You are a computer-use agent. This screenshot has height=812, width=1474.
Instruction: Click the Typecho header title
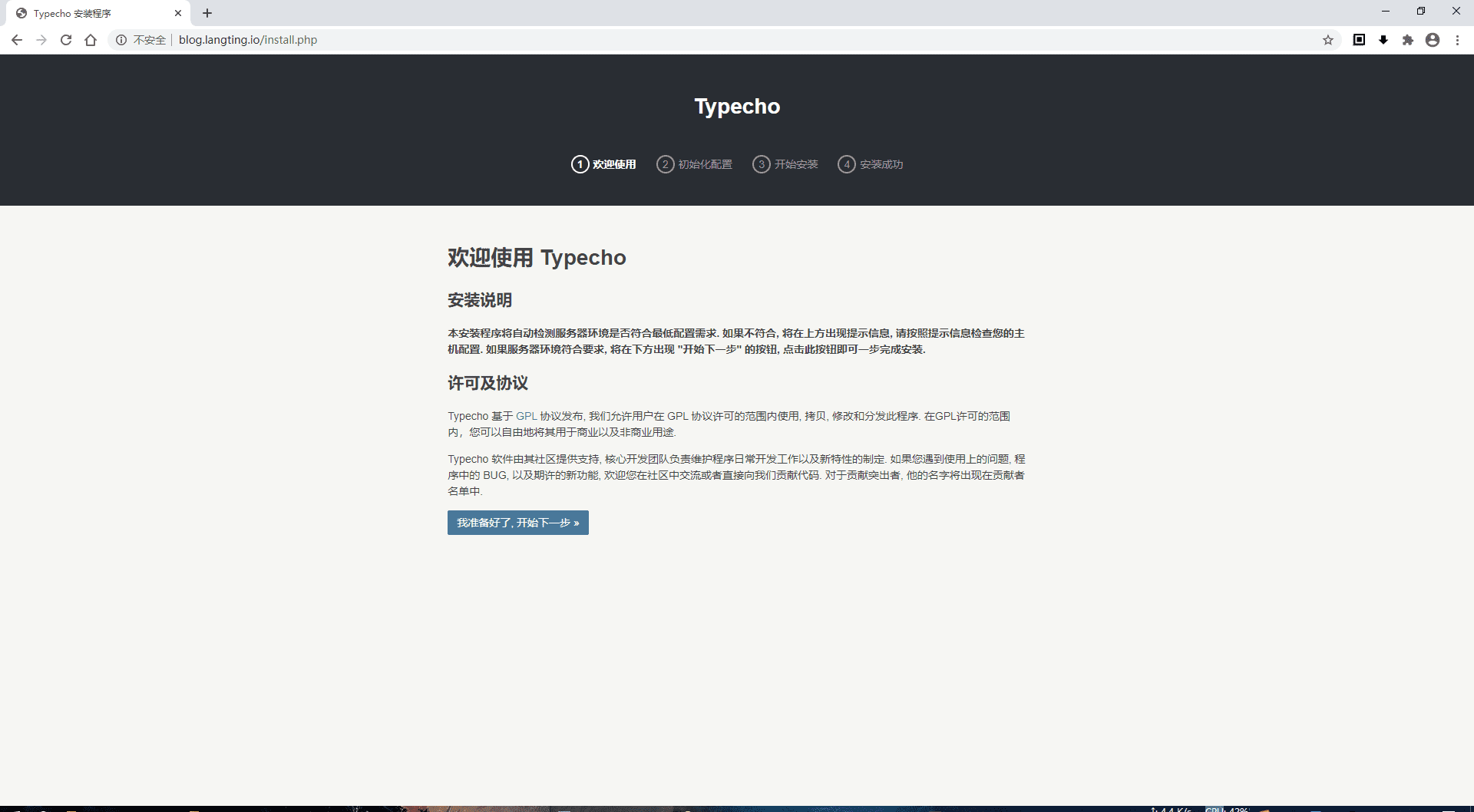tap(737, 106)
